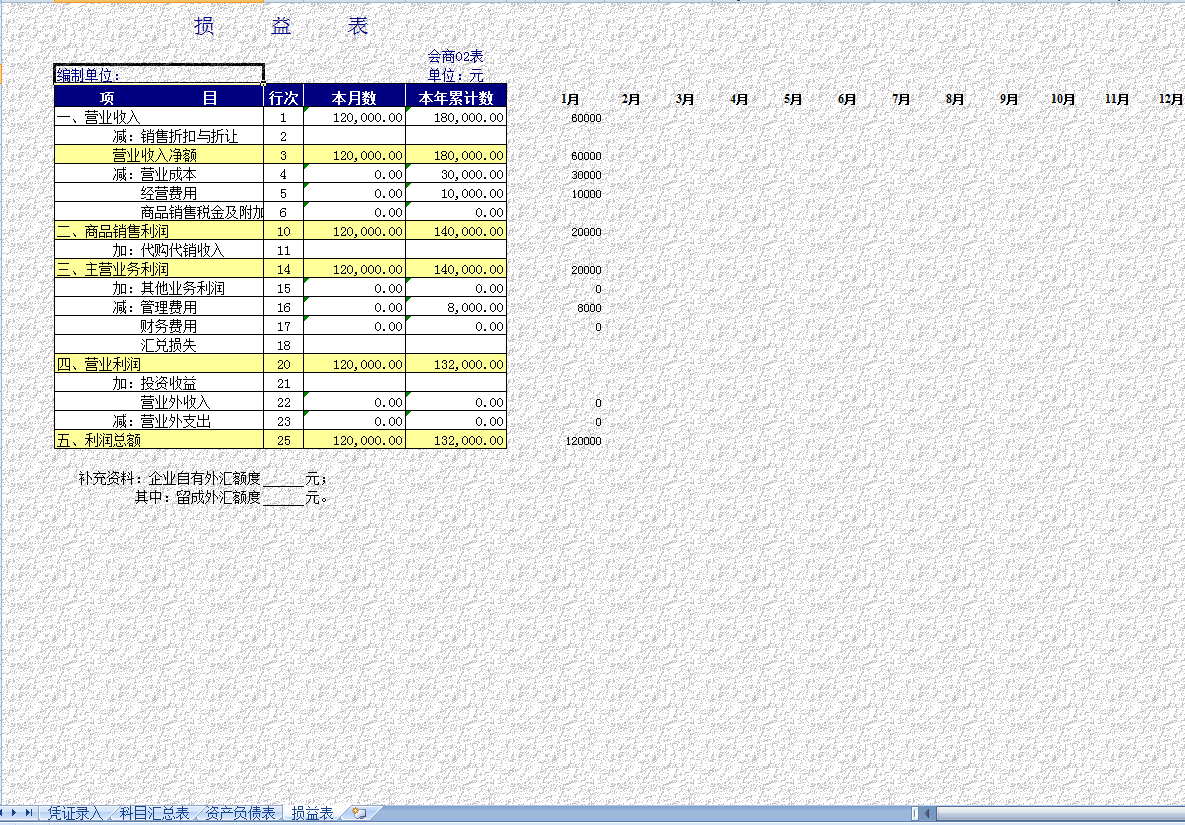The width and height of the screenshot is (1185, 825).
Task: Select the 本月数 column header
Action: (x=354, y=97)
